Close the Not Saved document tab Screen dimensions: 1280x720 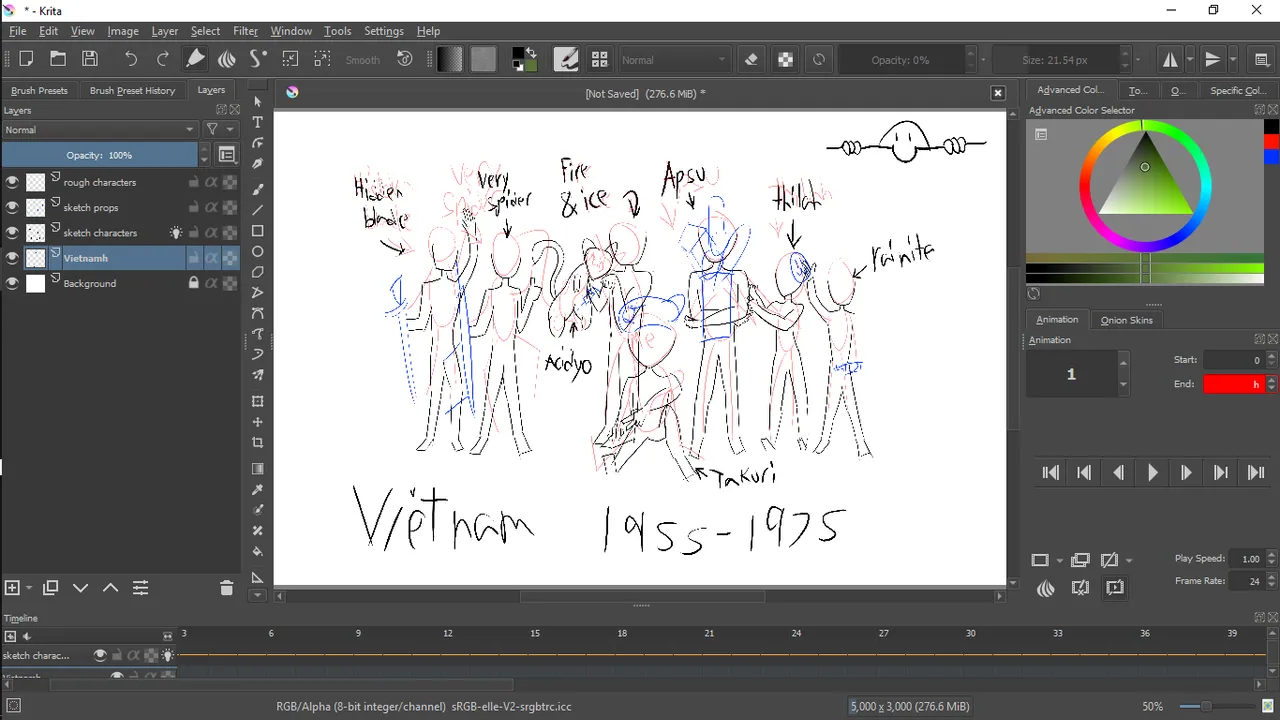(x=997, y=93)
